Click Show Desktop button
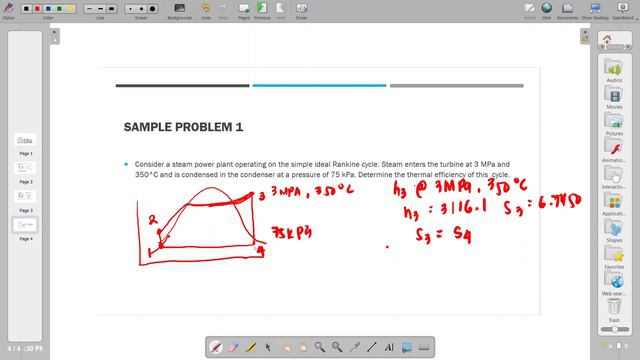The width and height of the screenshot is (640, 360). [x=595, y=11]
